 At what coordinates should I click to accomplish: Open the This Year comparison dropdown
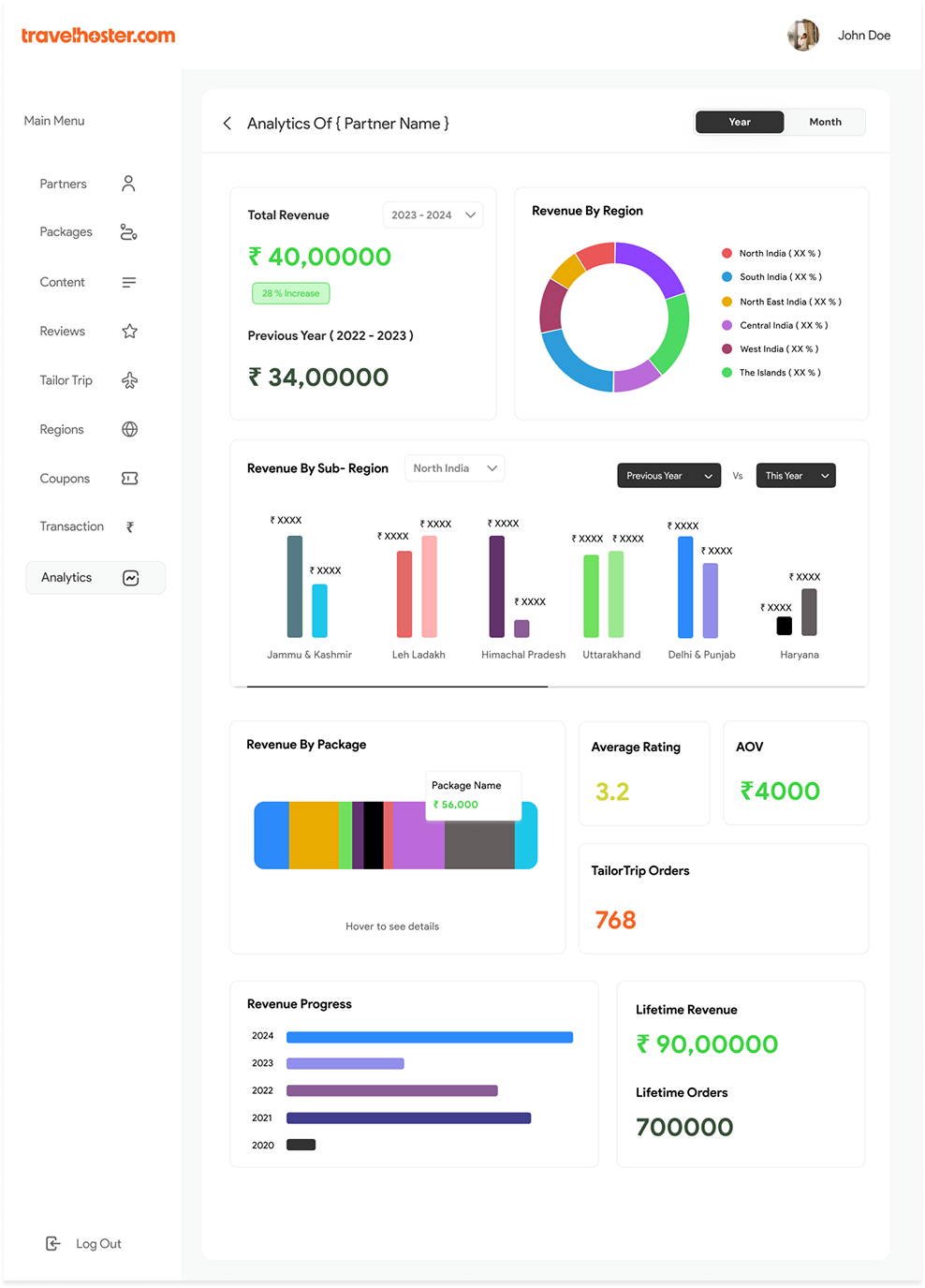pos(796,476)
